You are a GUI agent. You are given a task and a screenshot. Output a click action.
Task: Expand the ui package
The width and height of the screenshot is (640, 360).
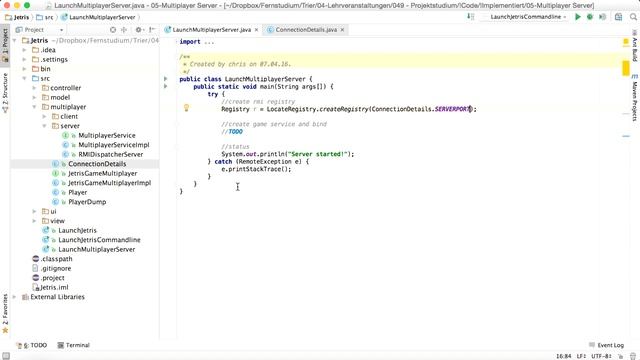[35, 211]
